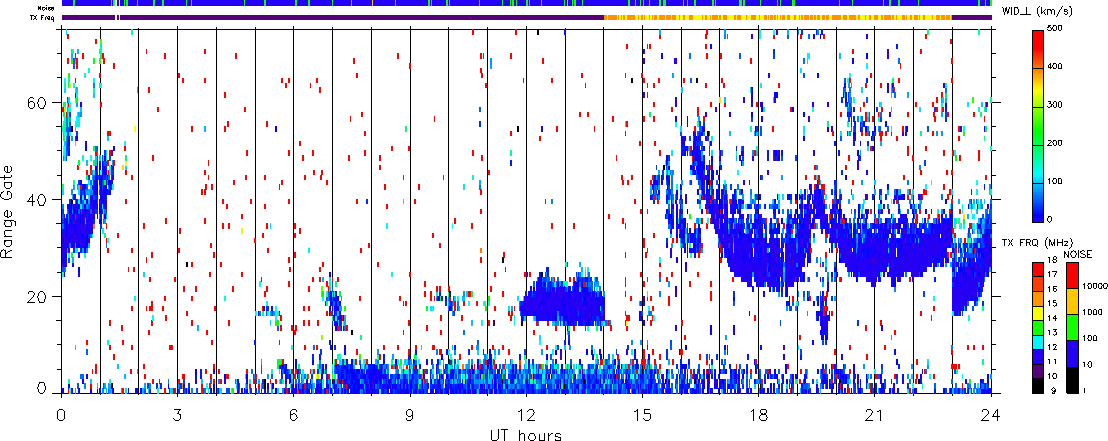This screenshot has height=441, width=1108.
Task: Pick the blue swatch in NOISE legend
Action: (1071, 353)
